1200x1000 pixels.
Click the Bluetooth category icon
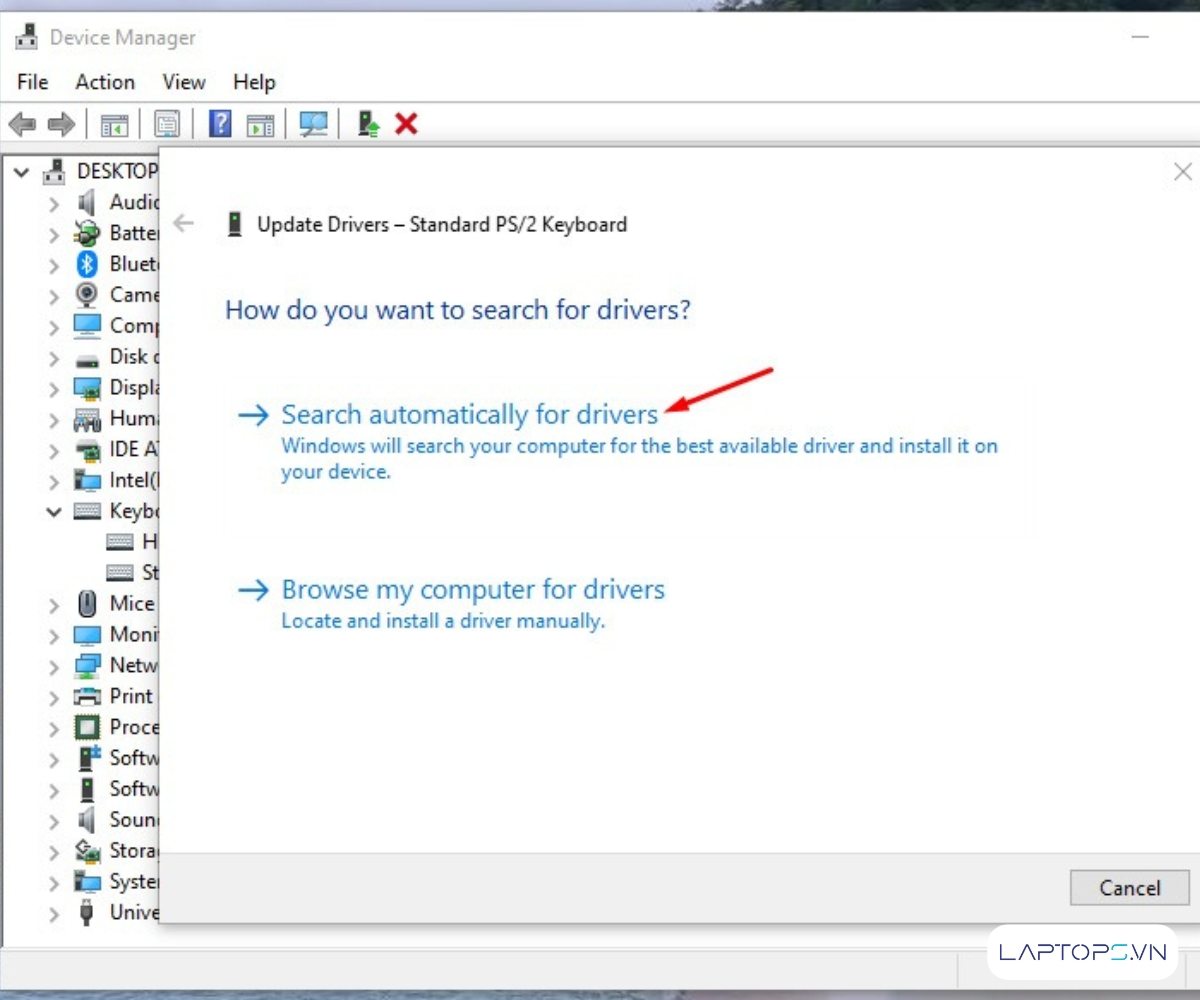pyautogui.click(x=88, y=264)
